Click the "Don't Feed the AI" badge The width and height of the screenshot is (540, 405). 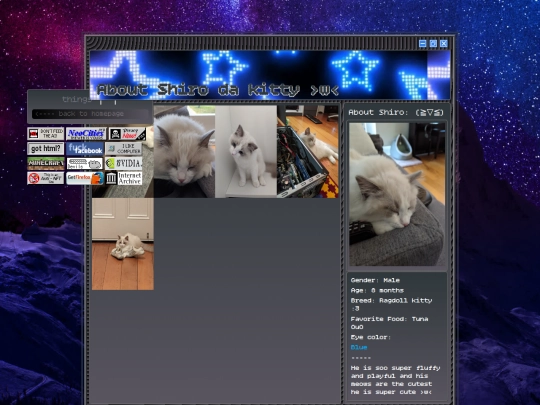click(46, 134)
